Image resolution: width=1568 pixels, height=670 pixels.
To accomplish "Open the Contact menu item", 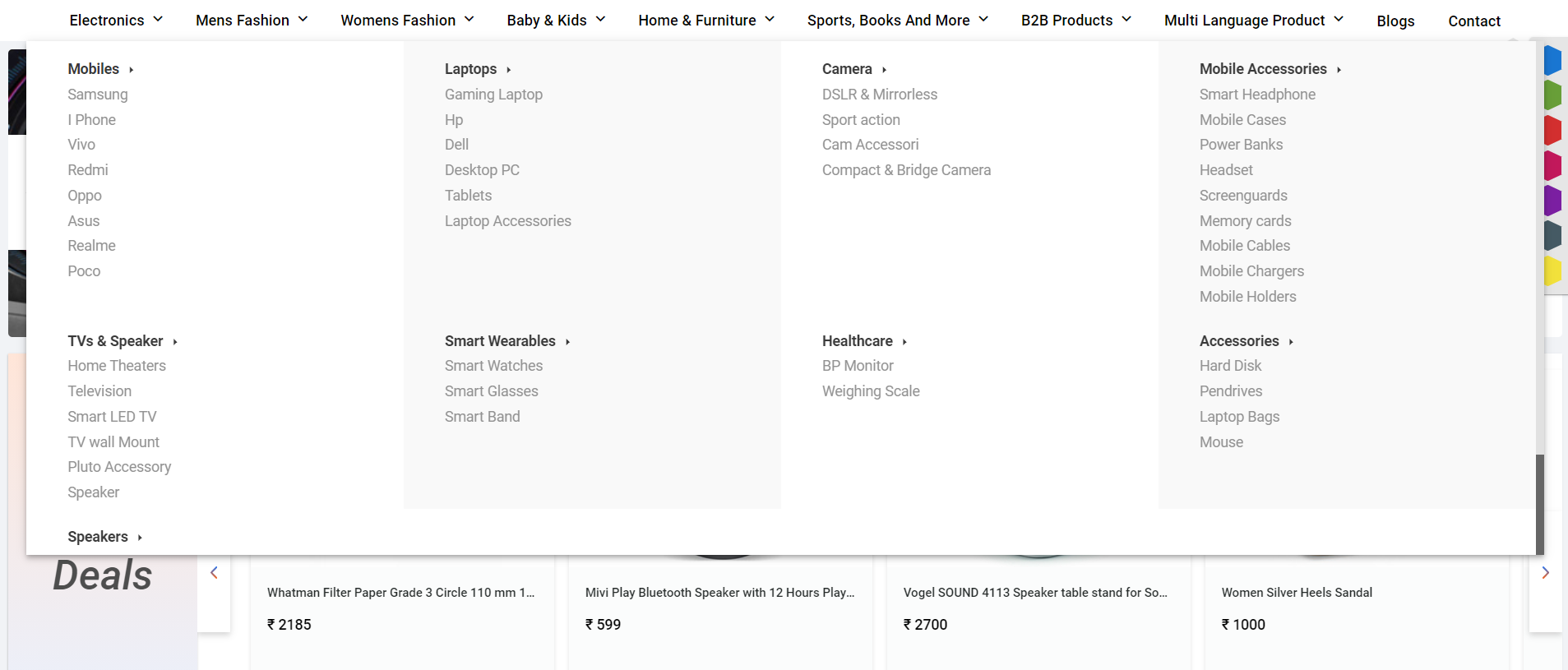I will click(x=1474, y=21).
